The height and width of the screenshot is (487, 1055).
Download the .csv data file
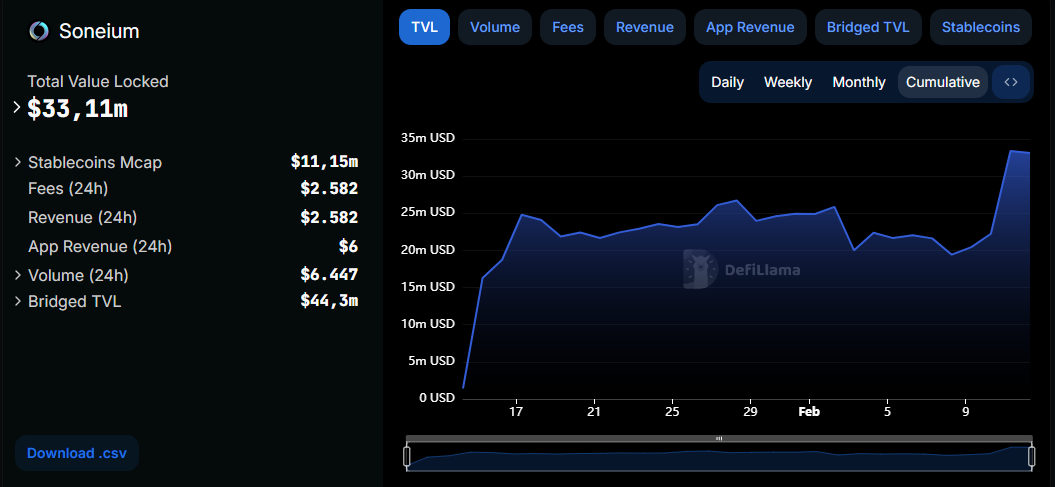click(x=77, y=453)
